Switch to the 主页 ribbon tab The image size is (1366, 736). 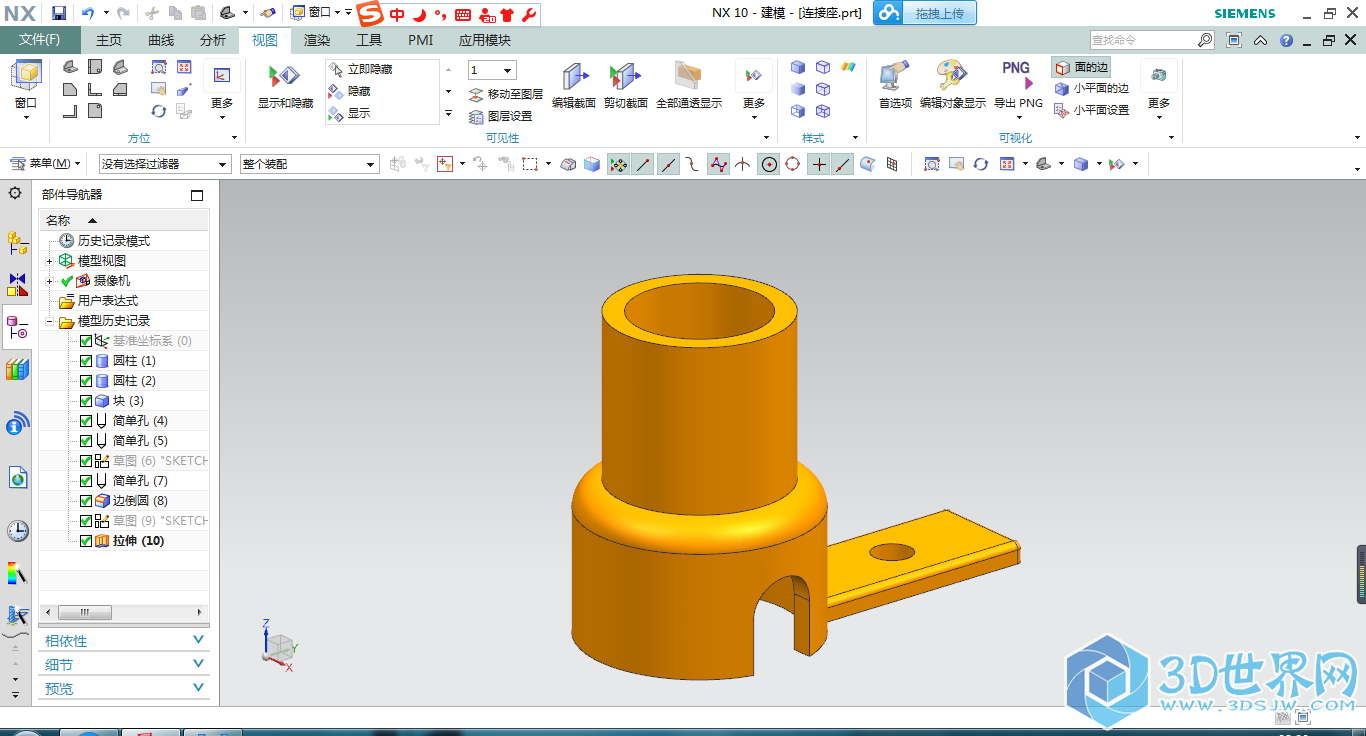[x=108, y=40]
